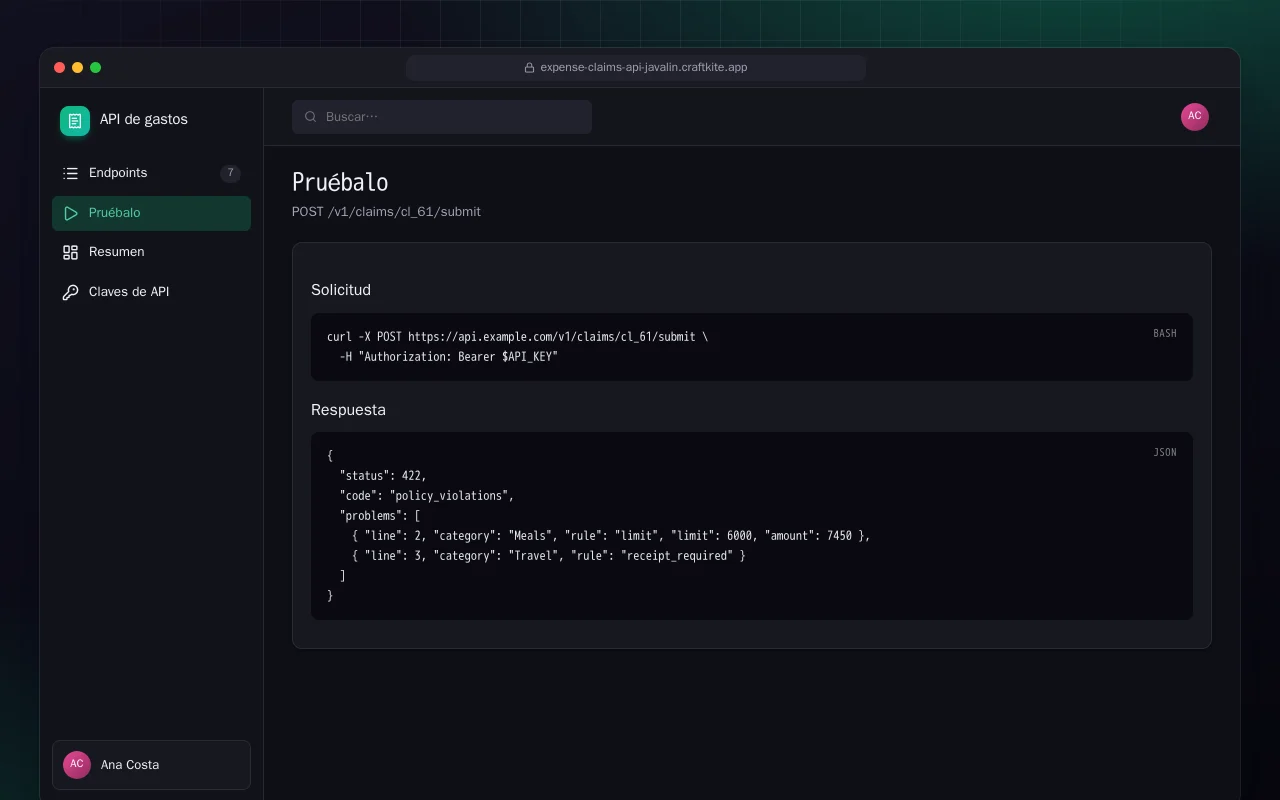Open the AC avatar in top bar

pos(1195,117)
